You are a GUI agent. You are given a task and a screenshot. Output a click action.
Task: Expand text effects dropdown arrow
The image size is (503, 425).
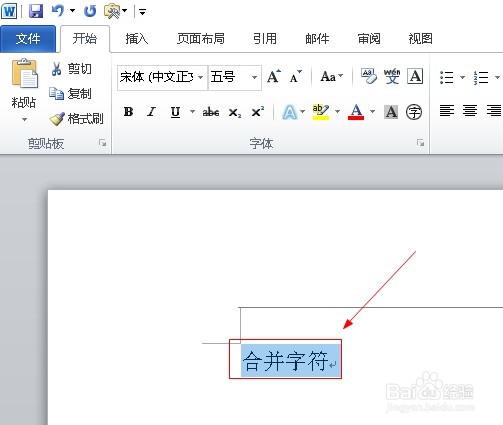[303, 111]
